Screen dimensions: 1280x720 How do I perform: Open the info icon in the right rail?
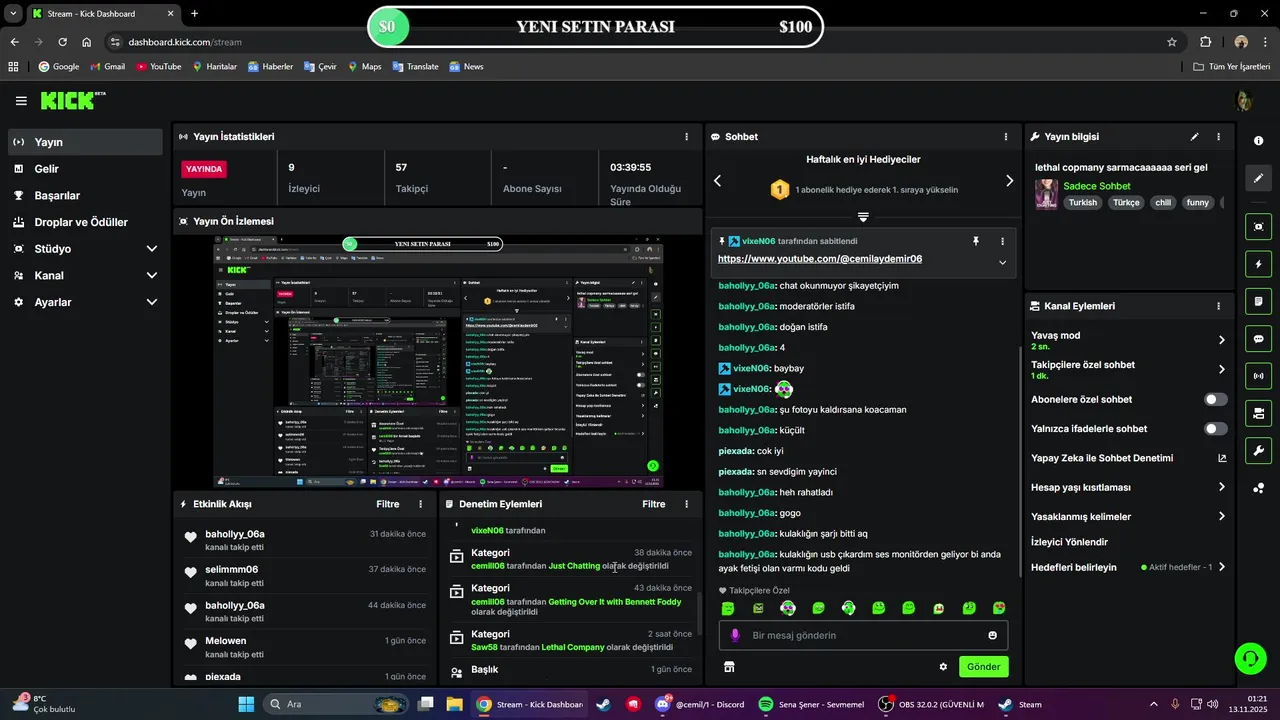coord(1258,141)
